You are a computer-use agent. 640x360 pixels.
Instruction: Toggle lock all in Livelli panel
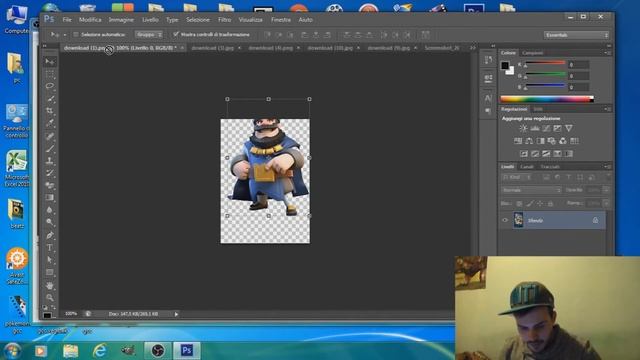point(550,203)
